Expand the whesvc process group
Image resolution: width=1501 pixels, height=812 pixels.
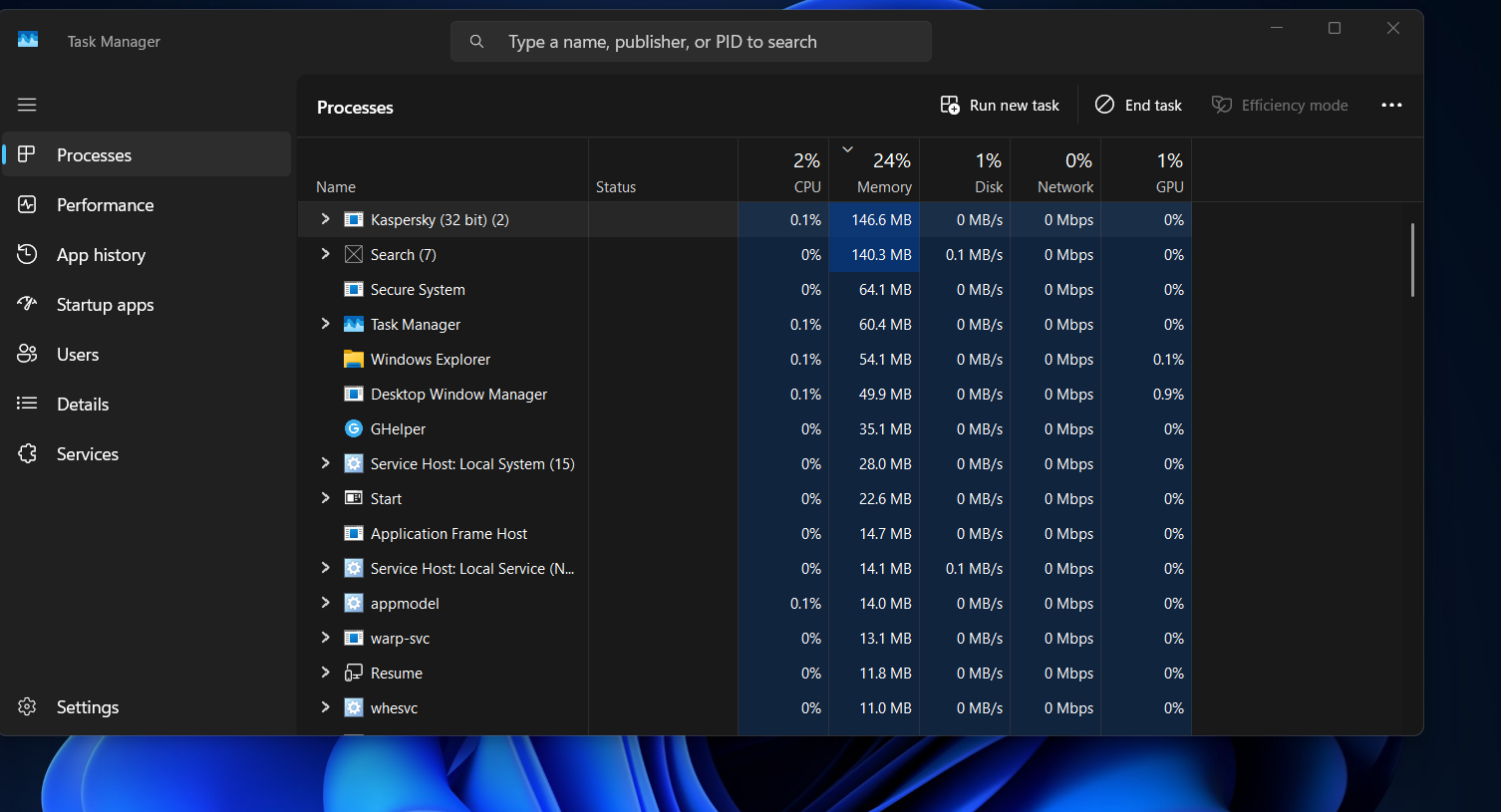(325, 707)
